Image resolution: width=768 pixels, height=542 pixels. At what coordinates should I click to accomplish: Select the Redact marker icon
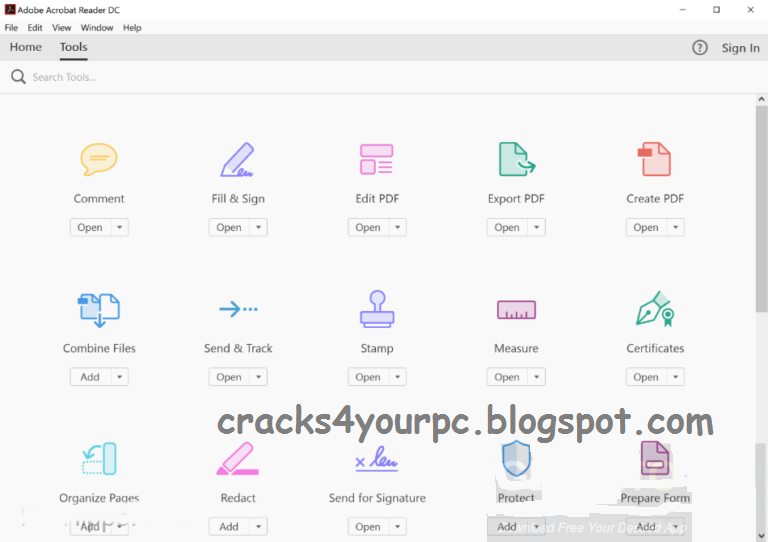click(x=238, y=459)
